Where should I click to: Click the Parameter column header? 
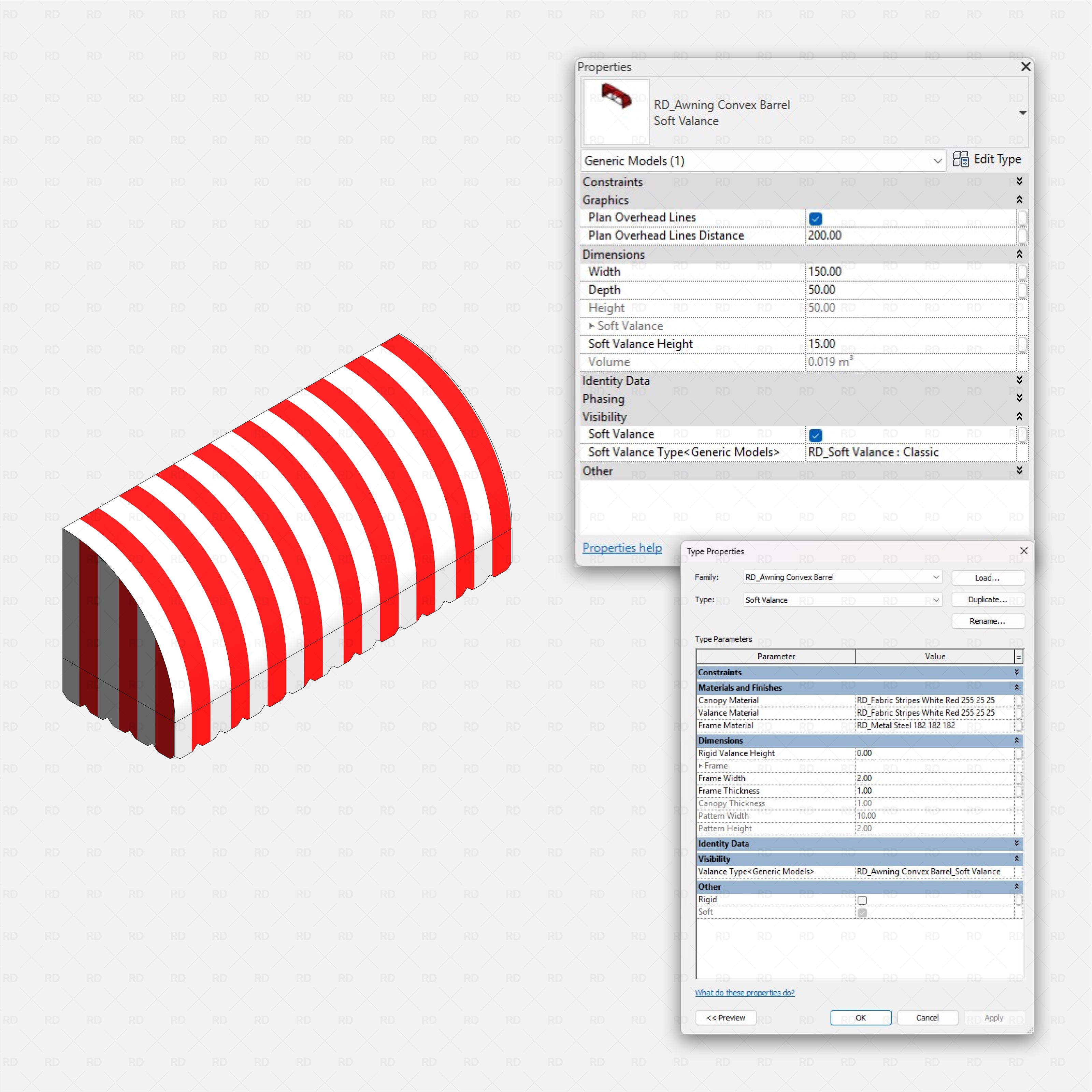(x=775, y=656)
